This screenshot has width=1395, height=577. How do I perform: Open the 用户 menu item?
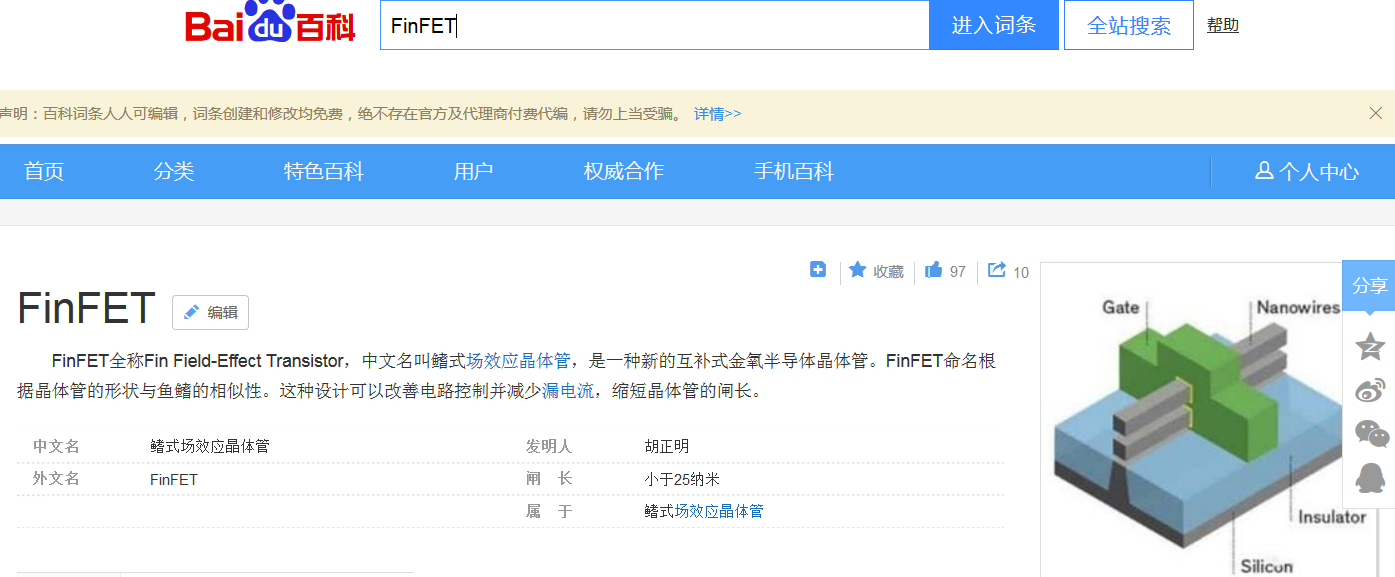(x=474, y=171)
